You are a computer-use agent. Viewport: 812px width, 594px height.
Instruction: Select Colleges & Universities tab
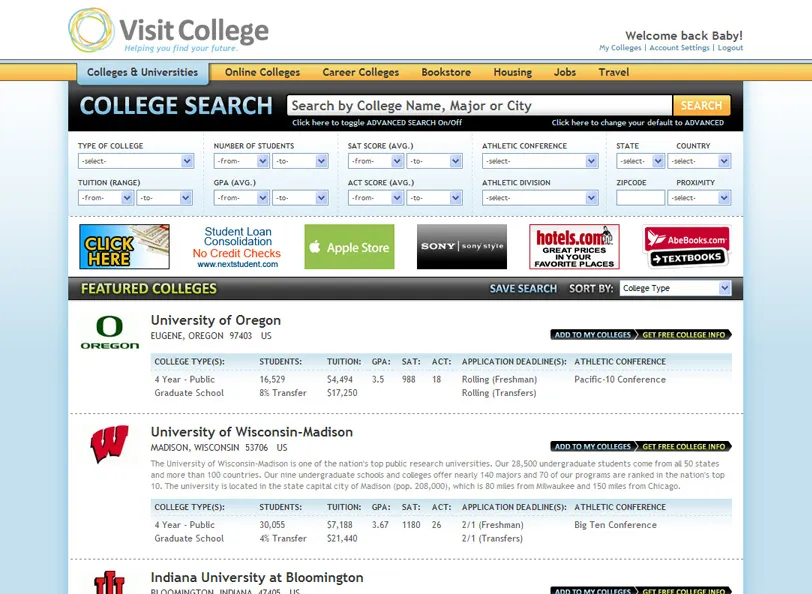(x=142, y=73)
